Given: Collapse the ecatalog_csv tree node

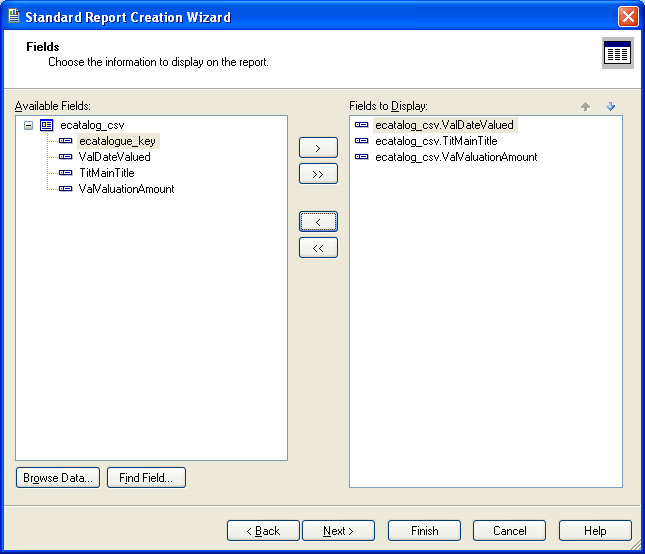Looking at the screenshot, I should [29, 125].
